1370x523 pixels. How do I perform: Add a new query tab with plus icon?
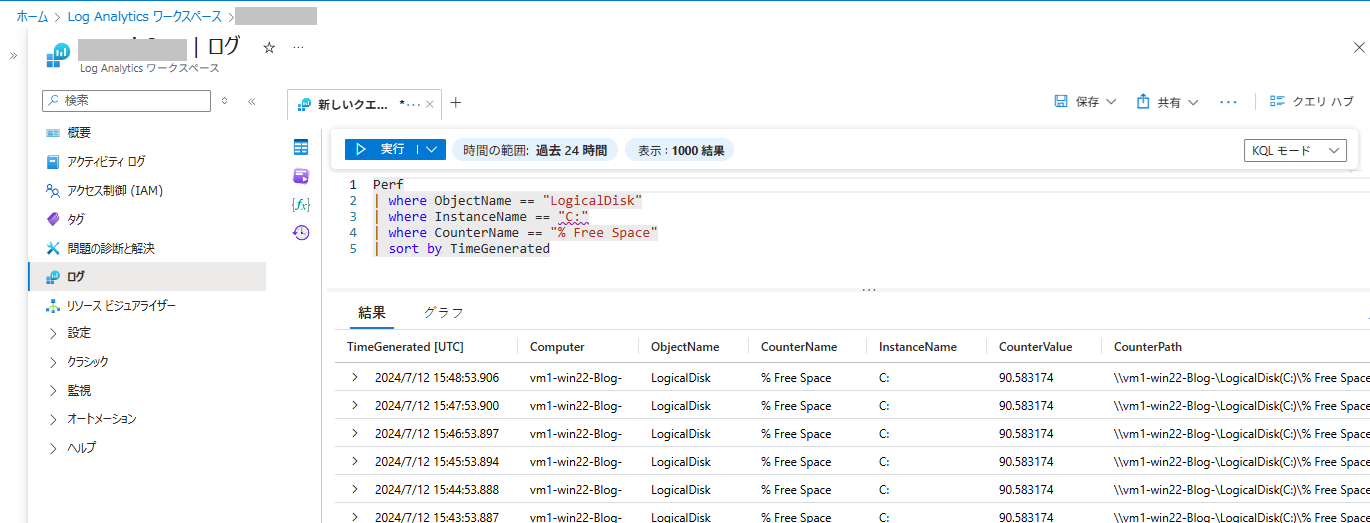[456, 103]
